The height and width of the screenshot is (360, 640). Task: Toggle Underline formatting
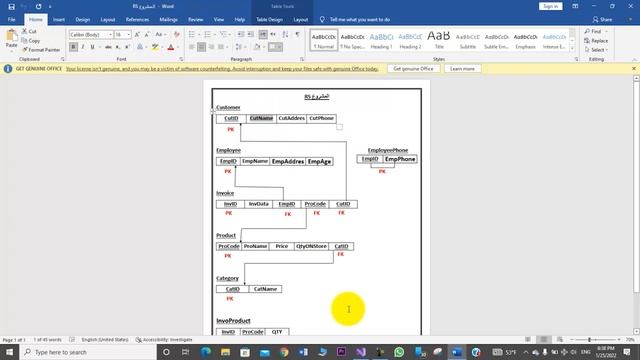pos(93,47)
